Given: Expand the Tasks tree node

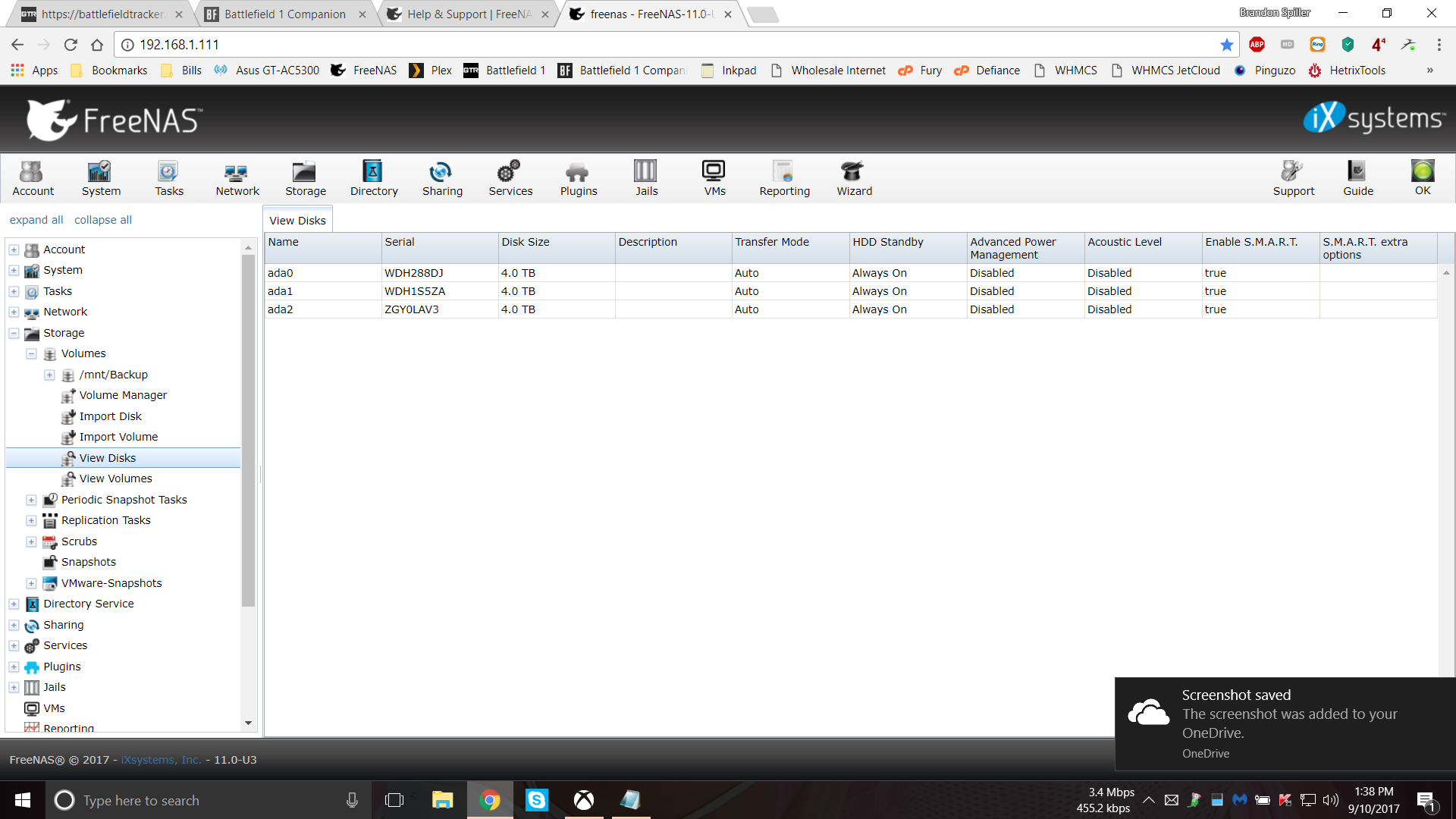Looking at the screenshot, I should 14,291.
